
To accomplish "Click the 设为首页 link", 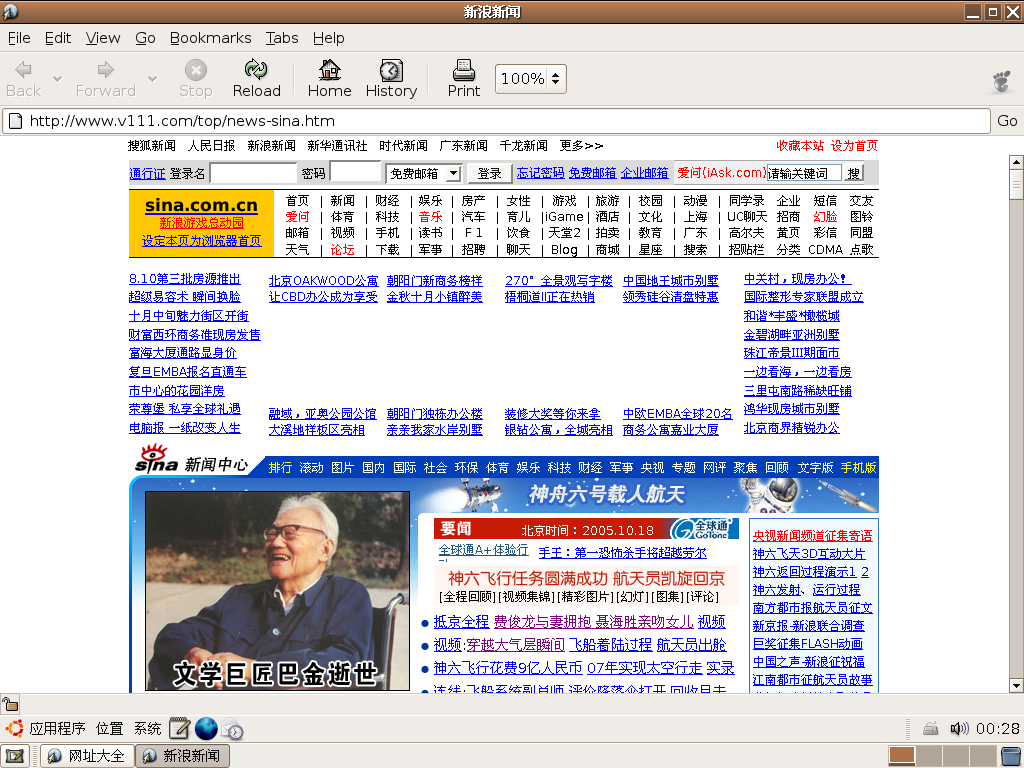I will 854,146.
